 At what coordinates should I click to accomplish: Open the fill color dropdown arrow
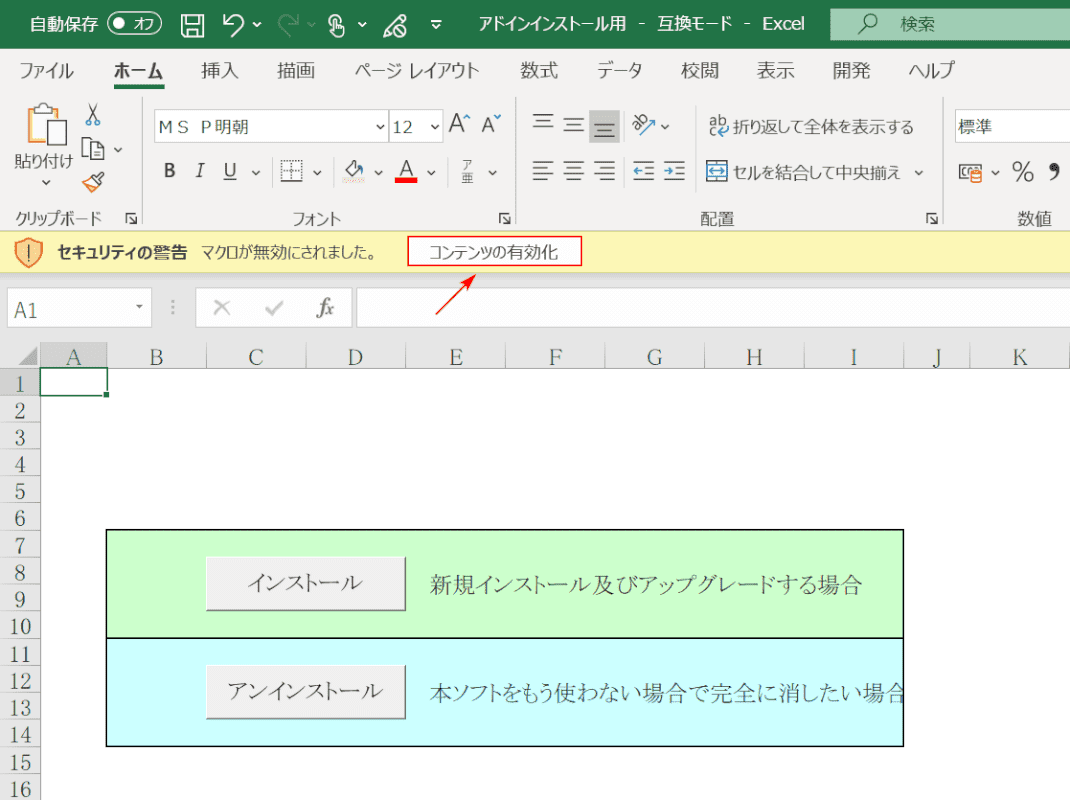coord(379,172)
